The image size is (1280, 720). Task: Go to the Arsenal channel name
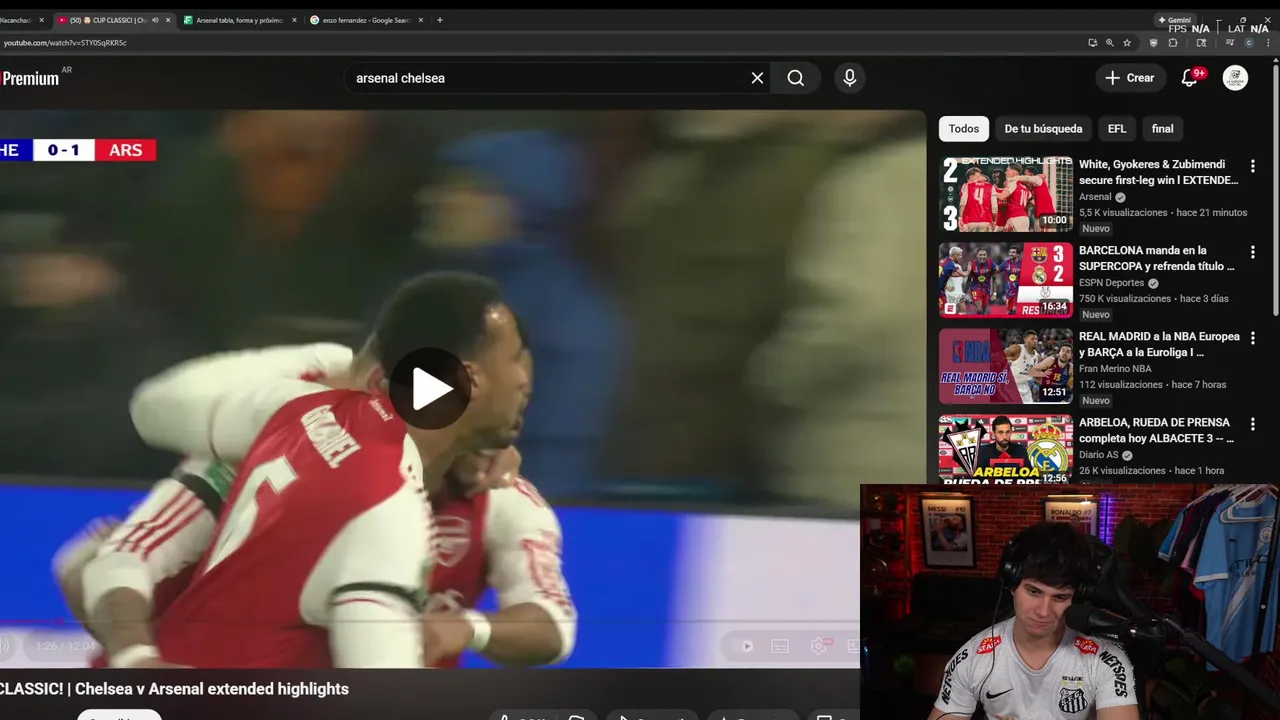tap(1095, 197)
